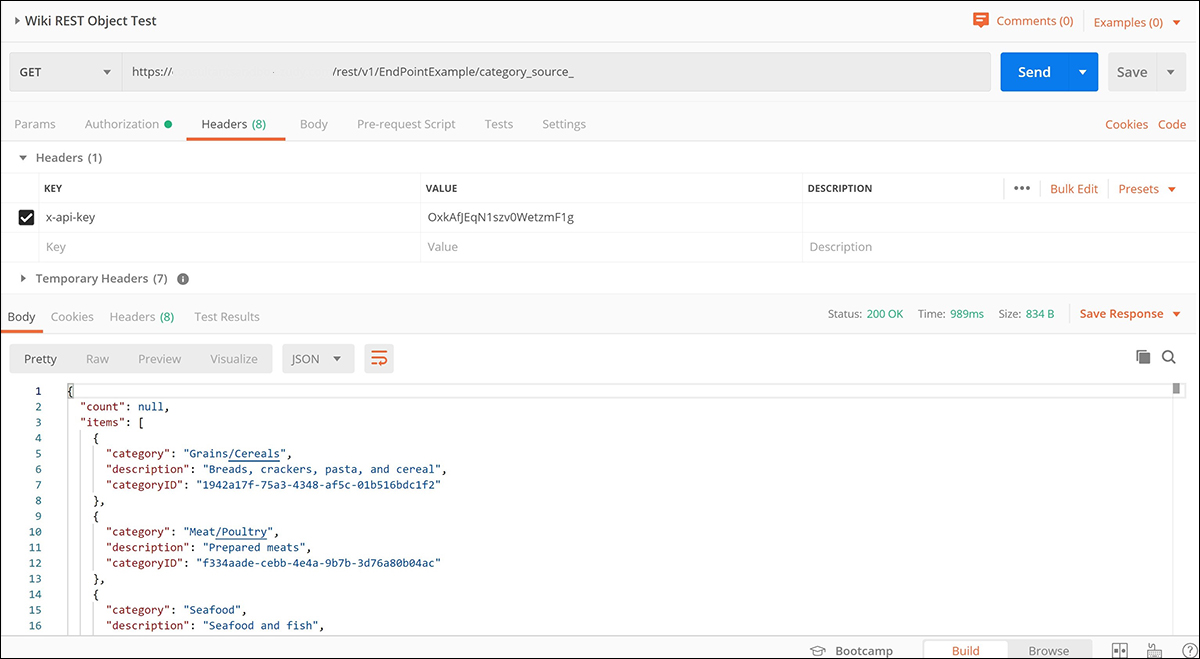The height and width of the screenshot is (659, 1200).
Task: Click into the request URL field
Action: pos(556,72)
